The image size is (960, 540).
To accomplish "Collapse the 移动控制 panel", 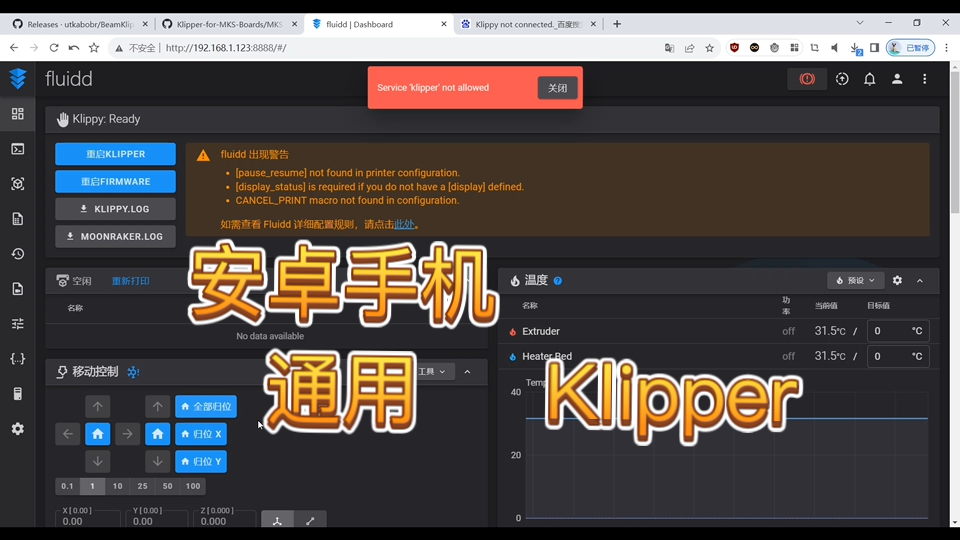I will (x=467, y=372).
